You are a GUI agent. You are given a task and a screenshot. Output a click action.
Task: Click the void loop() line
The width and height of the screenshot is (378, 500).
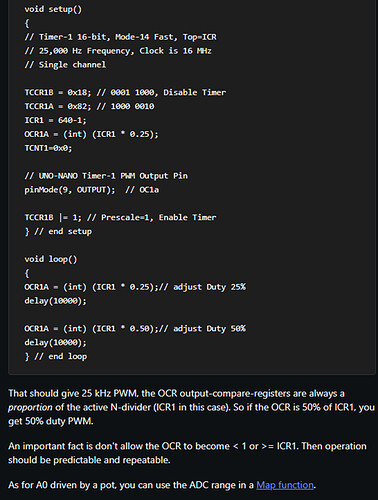click(51, 259)
